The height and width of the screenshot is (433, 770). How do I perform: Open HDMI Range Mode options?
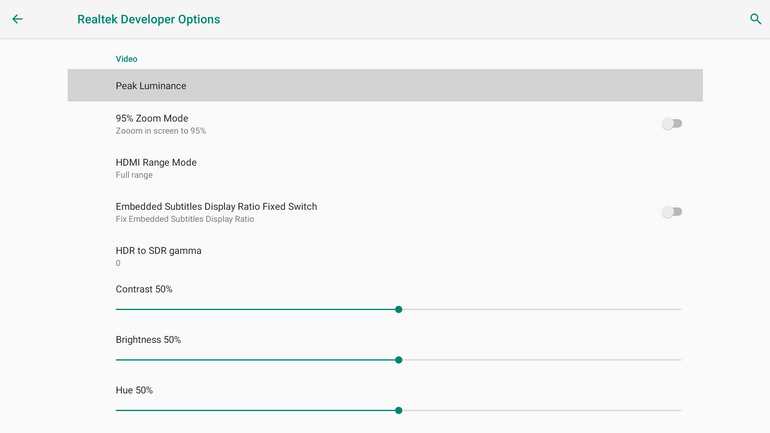pyautogui.click(x=156, y=168)
